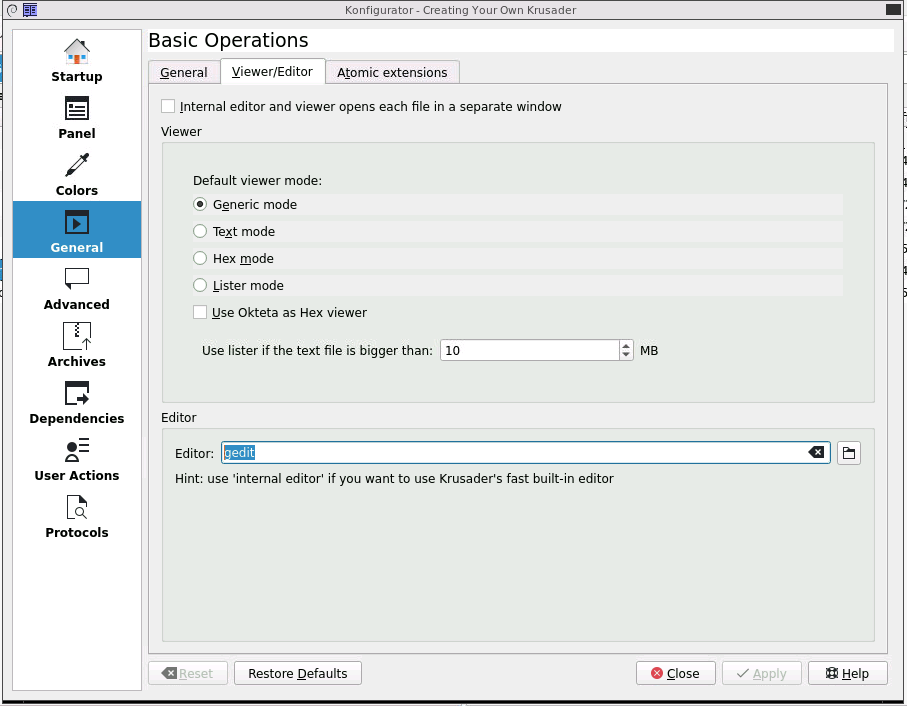This screenshot has width=907, height=706.
Task: Click the Reset button
Action: pos(188,673)
